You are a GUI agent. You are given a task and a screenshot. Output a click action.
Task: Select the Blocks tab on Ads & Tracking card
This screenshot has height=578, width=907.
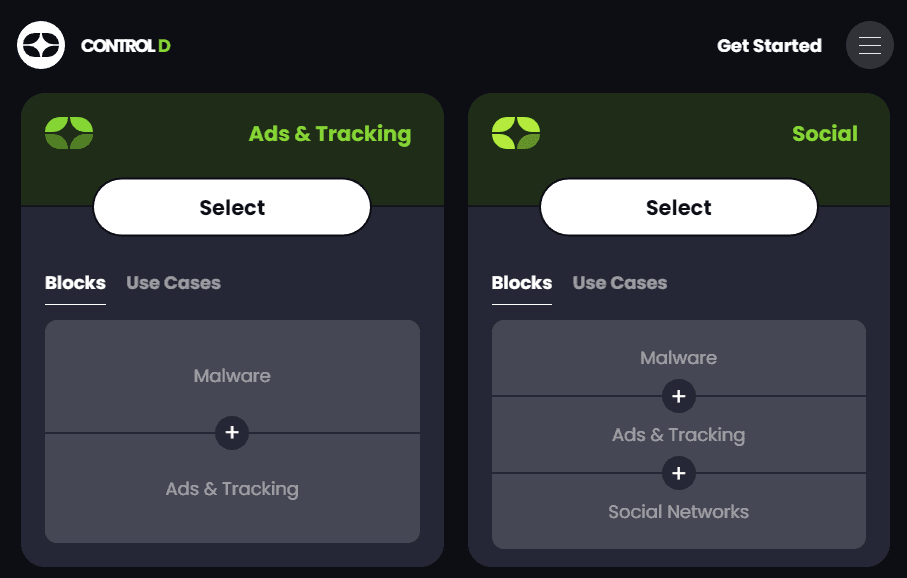[75, 283]
